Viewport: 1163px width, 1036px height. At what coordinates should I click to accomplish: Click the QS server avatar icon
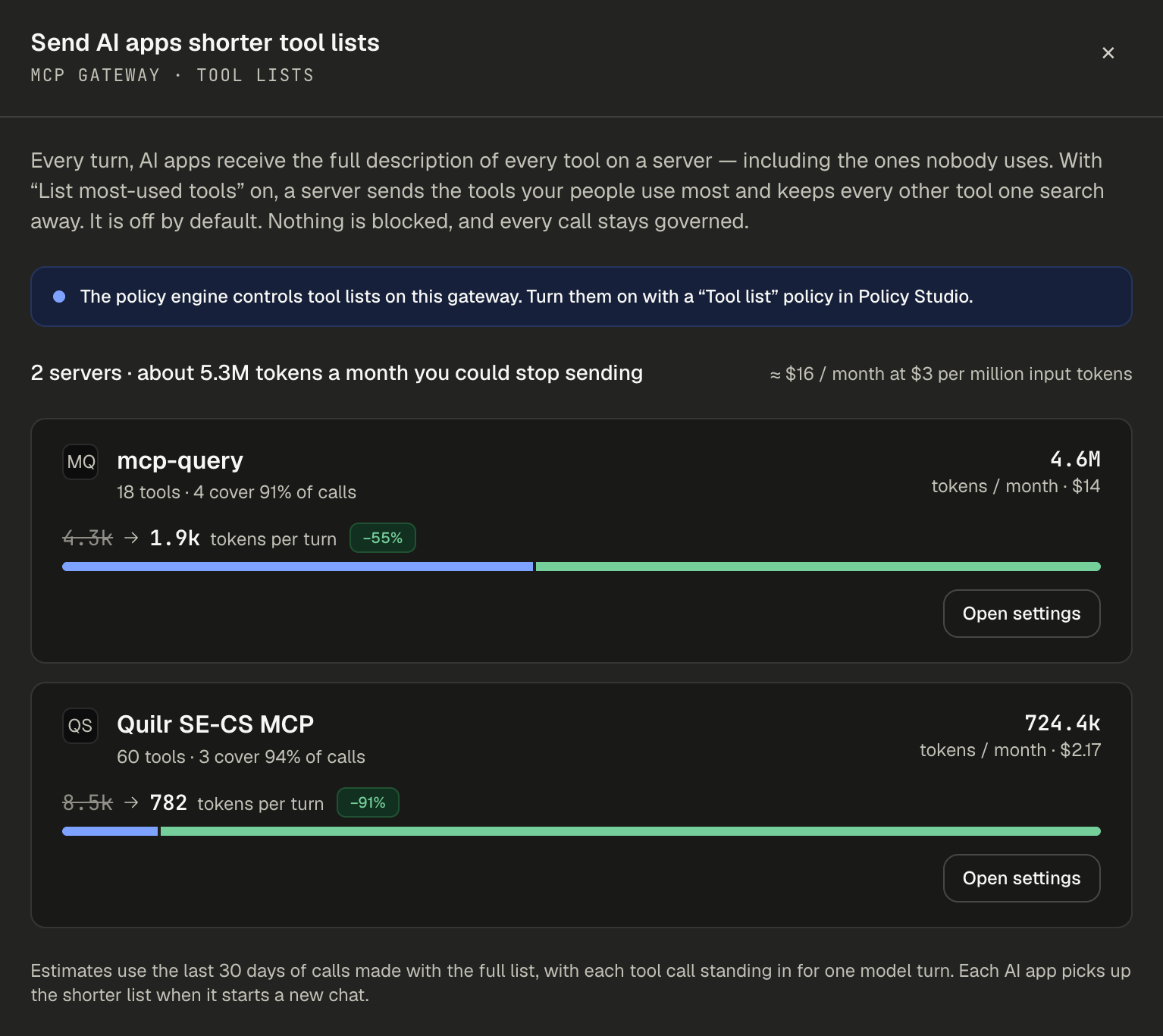tap(80, 726)
